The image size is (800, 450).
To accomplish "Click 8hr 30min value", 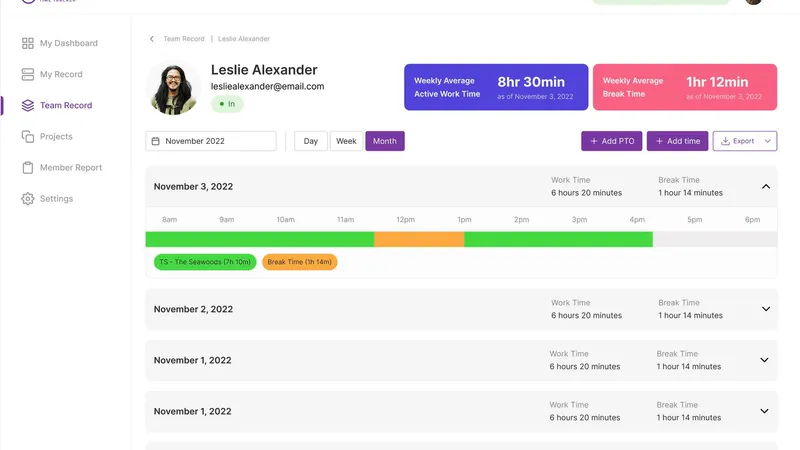I will [531, 82].
